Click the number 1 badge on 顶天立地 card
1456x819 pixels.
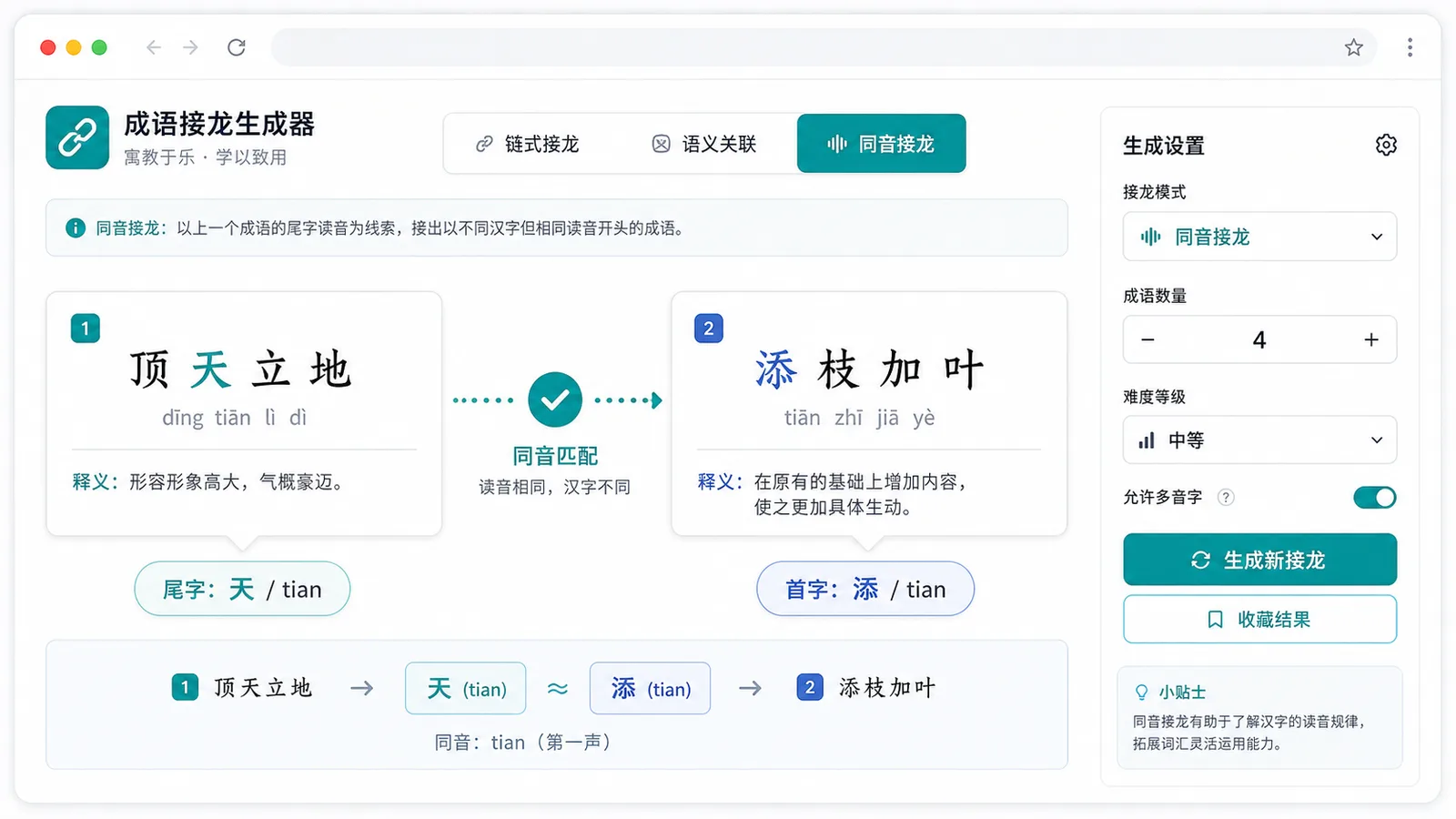tap(86, 329)
